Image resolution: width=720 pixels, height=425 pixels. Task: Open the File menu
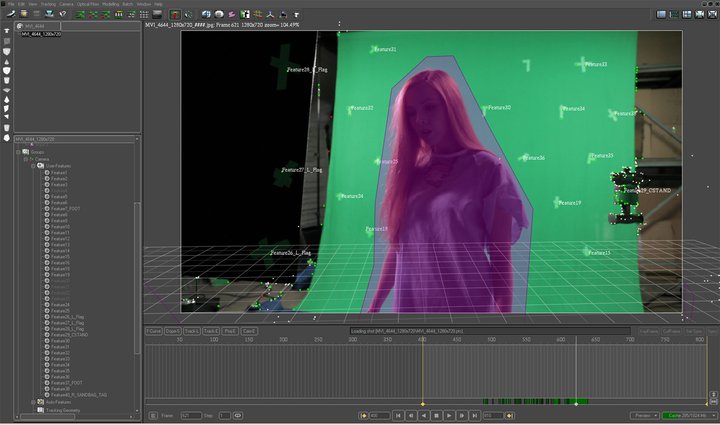pos(11,4)
